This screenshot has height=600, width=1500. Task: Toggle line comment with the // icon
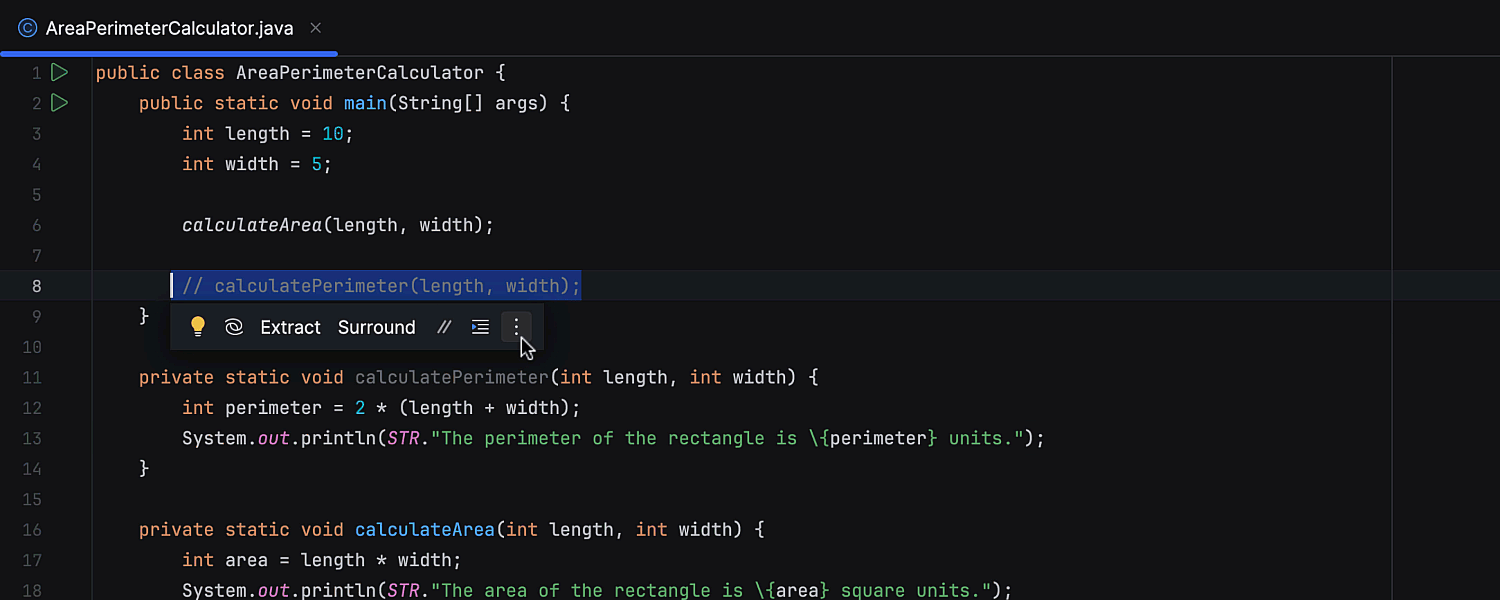444,327
